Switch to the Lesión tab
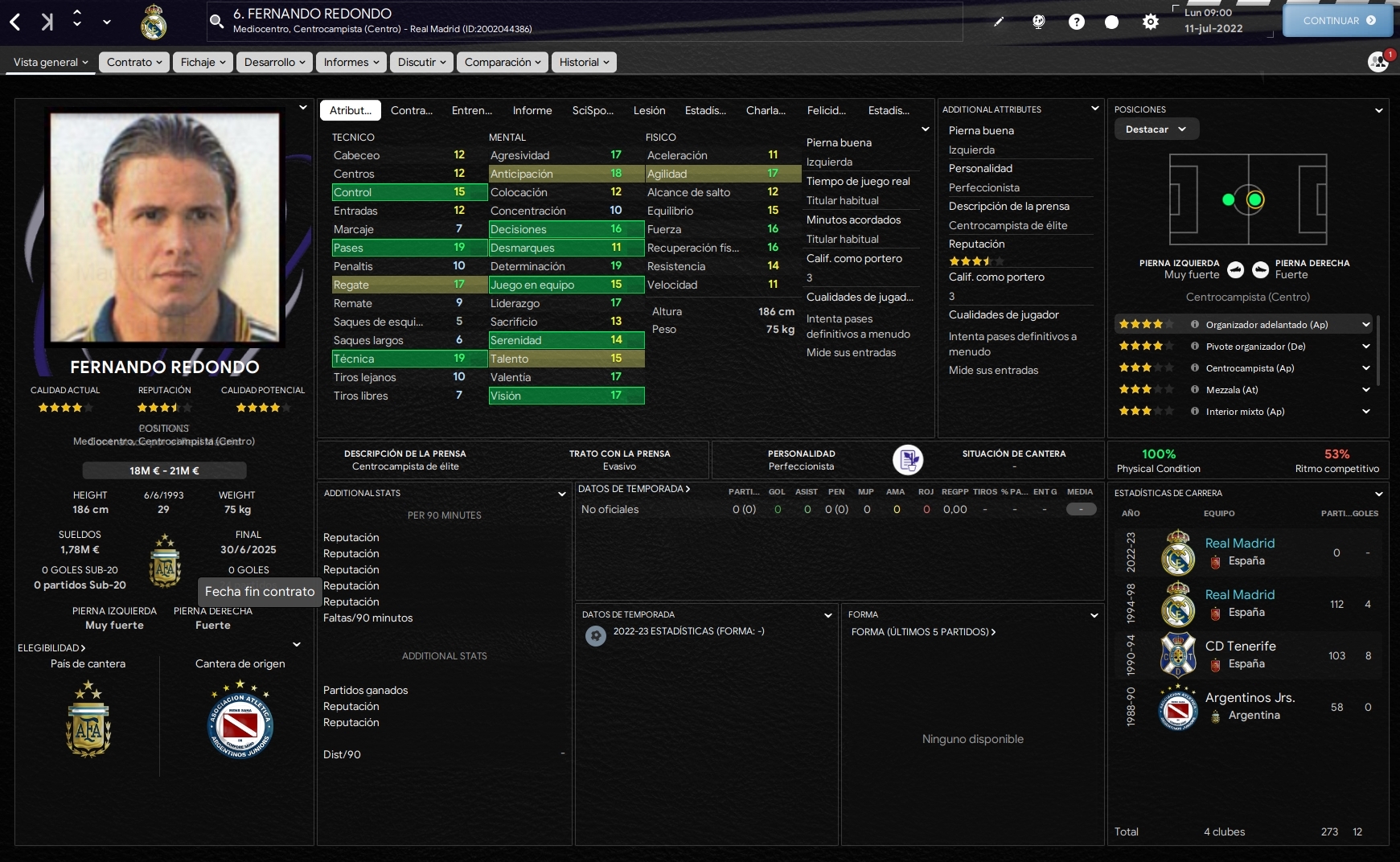Viewport: 1400px width, 862px height. [649, 110]
